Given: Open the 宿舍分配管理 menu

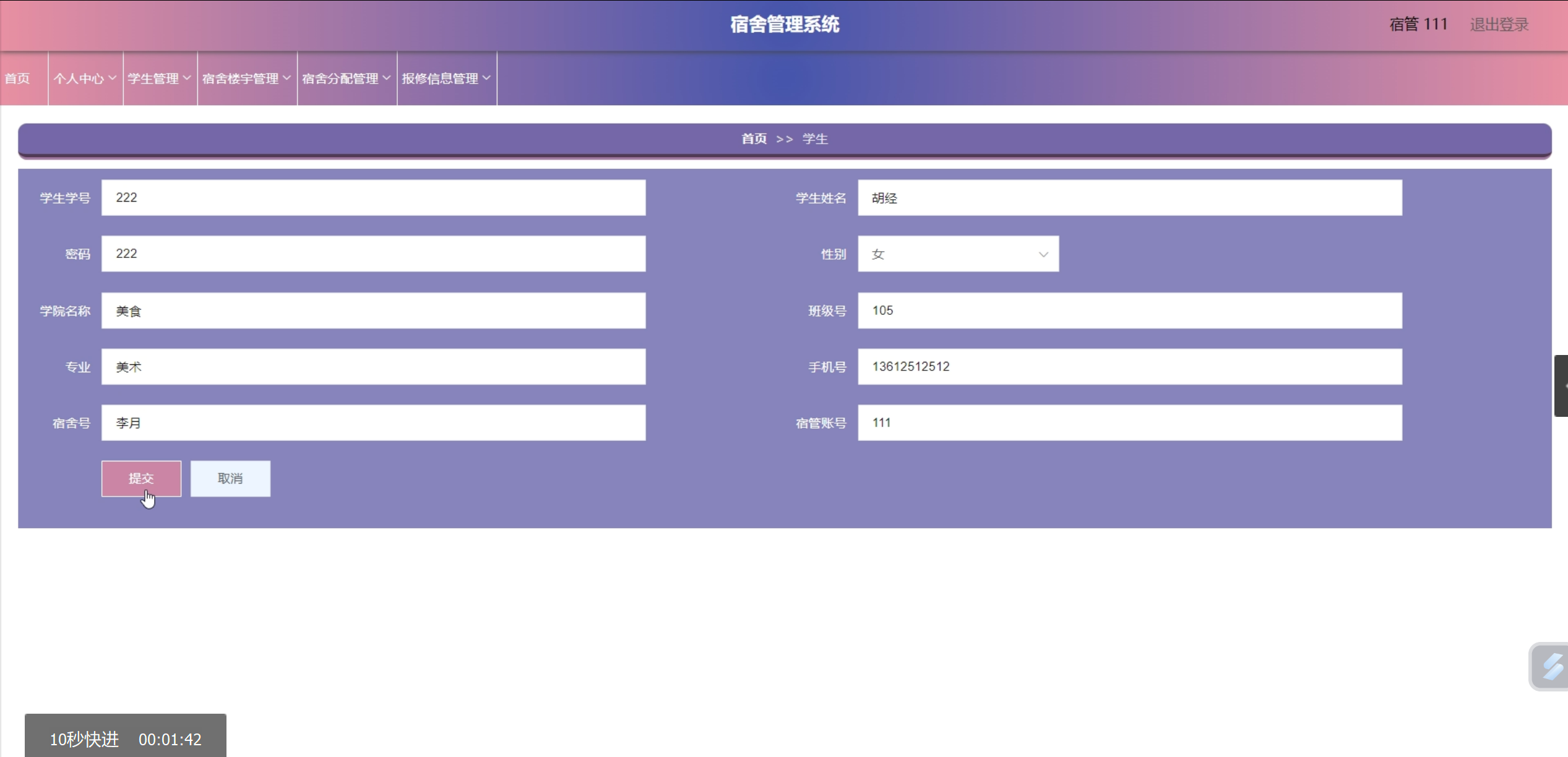Looking at the screenshot, I should 346,79.
